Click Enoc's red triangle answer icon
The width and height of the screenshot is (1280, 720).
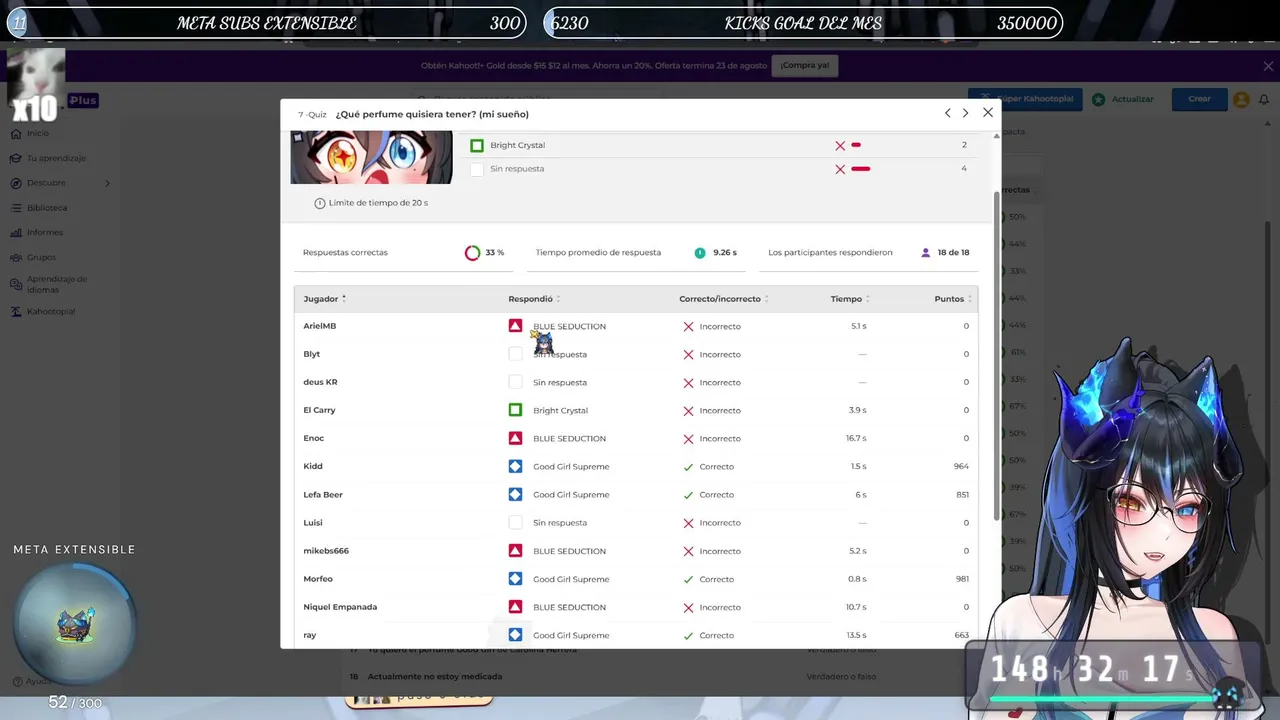tap(515, 438)
